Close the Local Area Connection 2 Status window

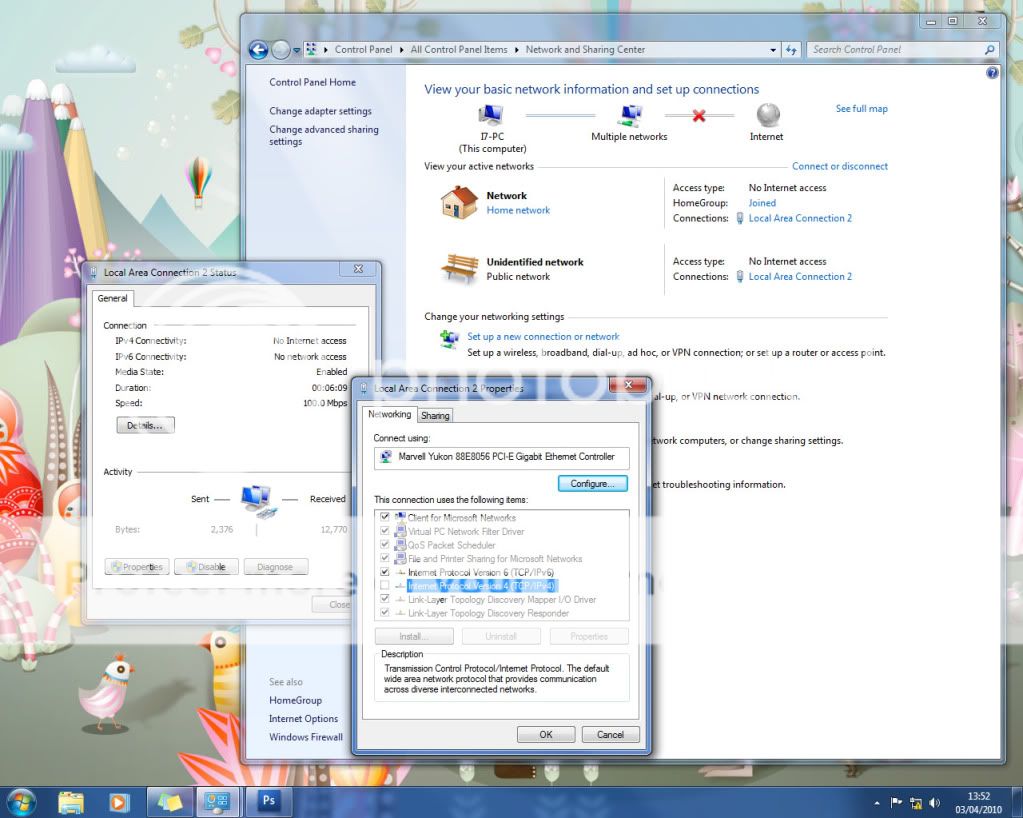(358, 269)
